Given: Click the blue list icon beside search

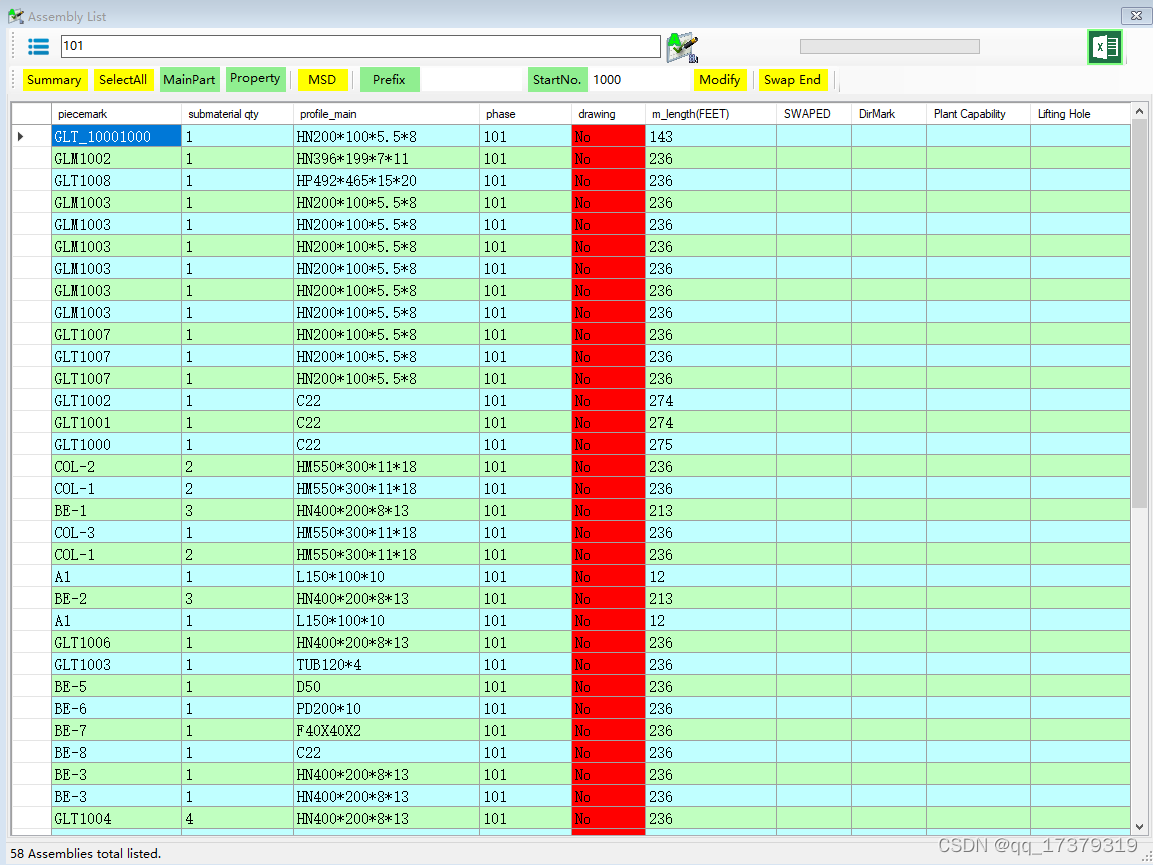Looking at the screenshot, I should [x=38, y=46].
